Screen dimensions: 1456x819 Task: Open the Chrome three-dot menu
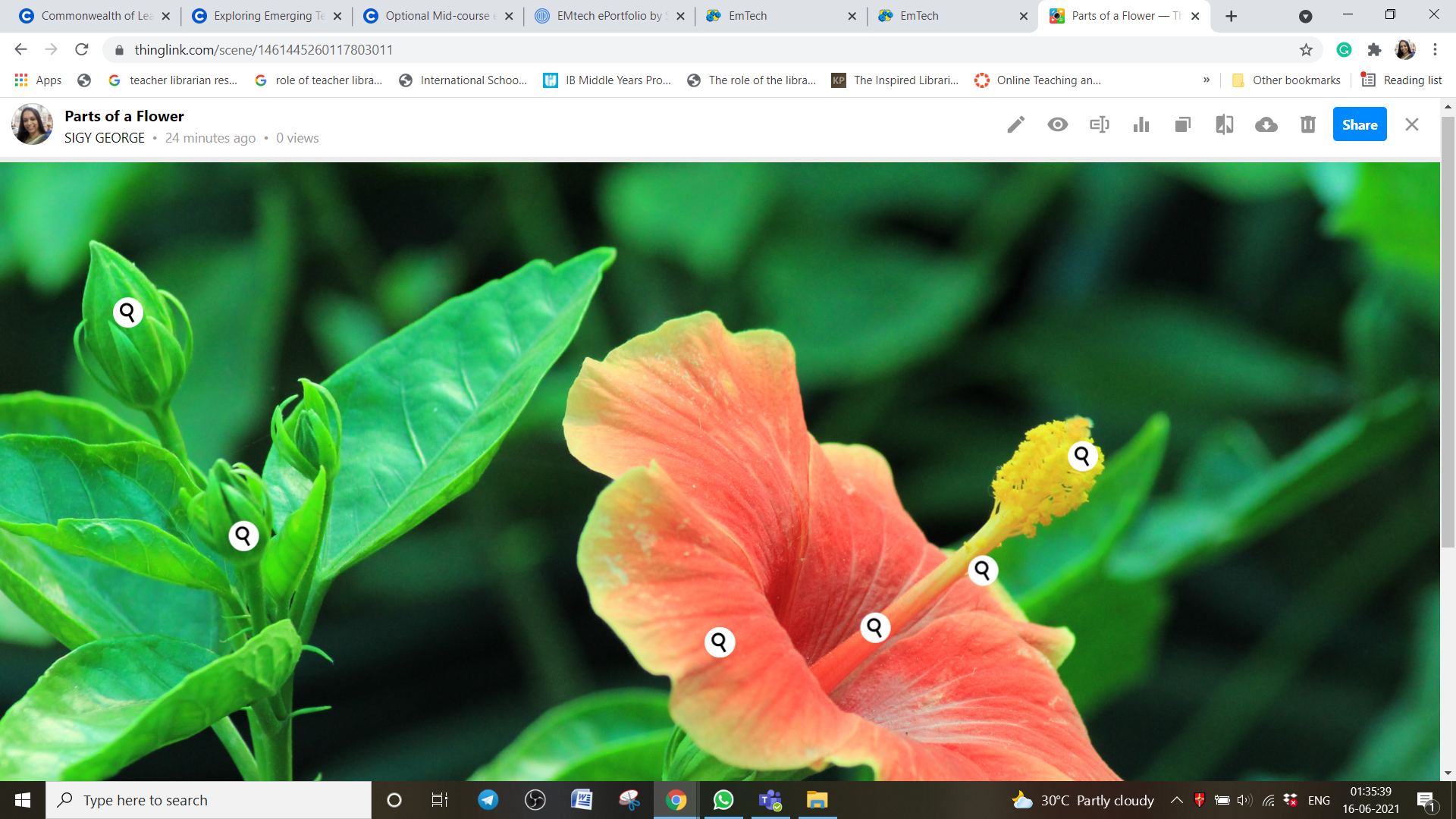click(x=1435, y=50)
